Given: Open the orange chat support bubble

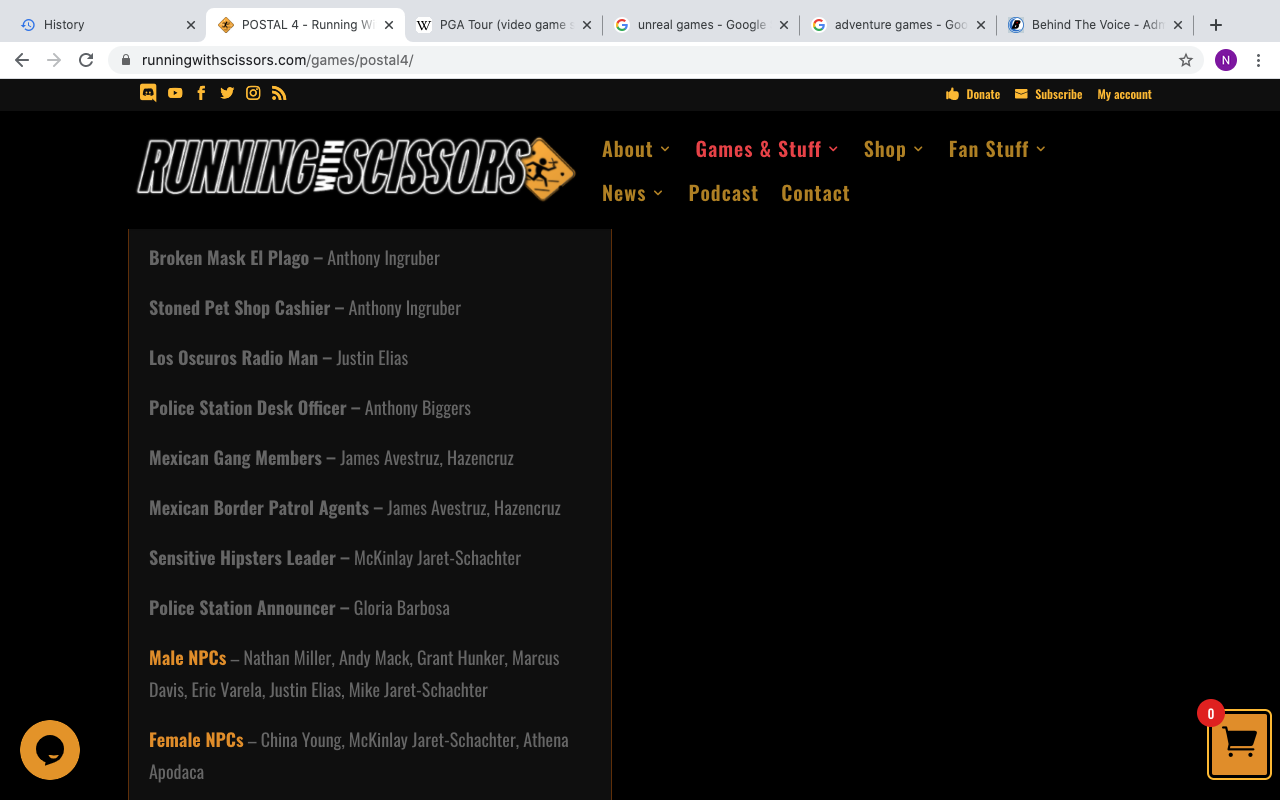Looking at the screenshot, I should (50, 750).
